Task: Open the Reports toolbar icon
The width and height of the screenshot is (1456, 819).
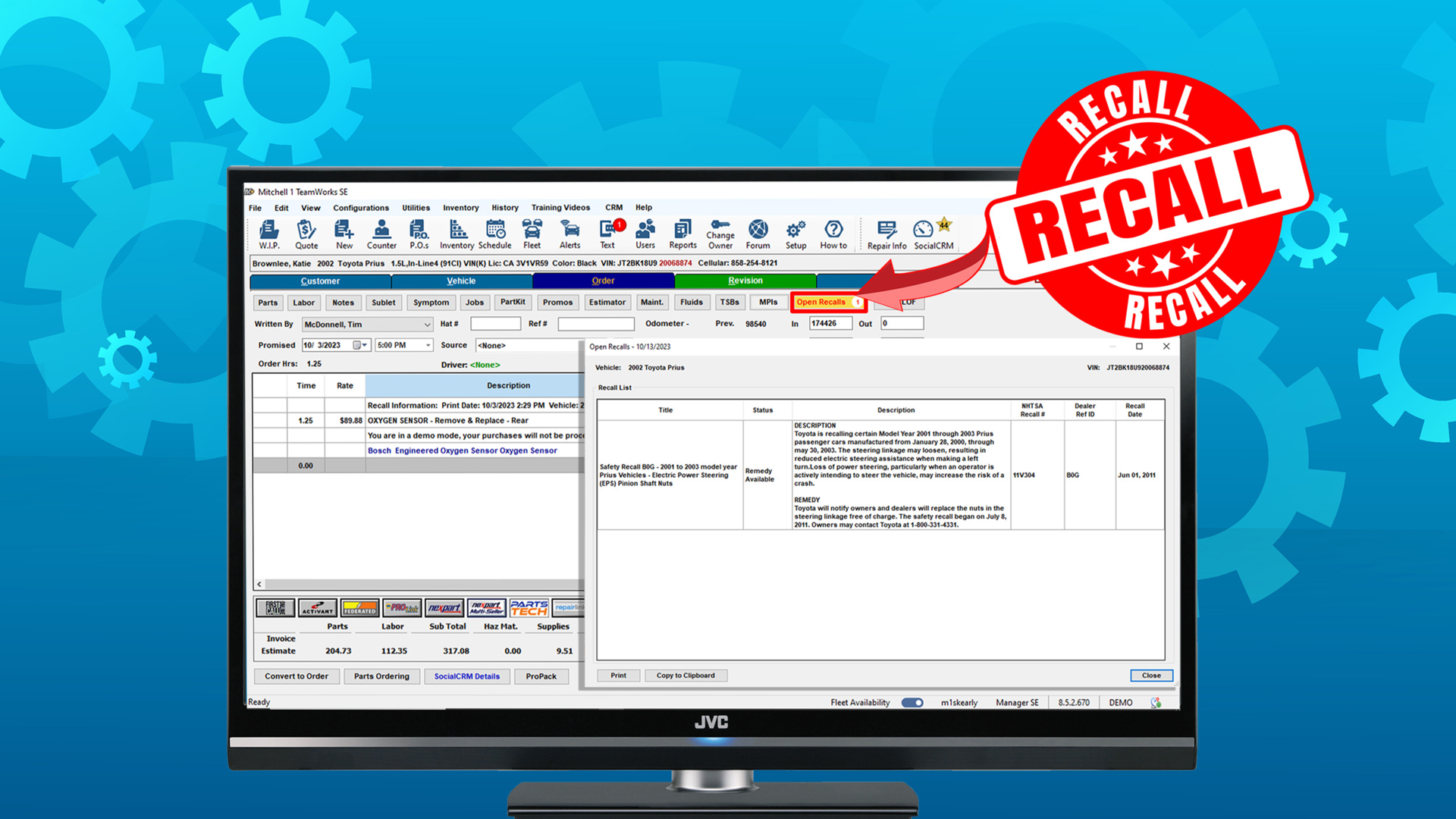Action: 682,234
